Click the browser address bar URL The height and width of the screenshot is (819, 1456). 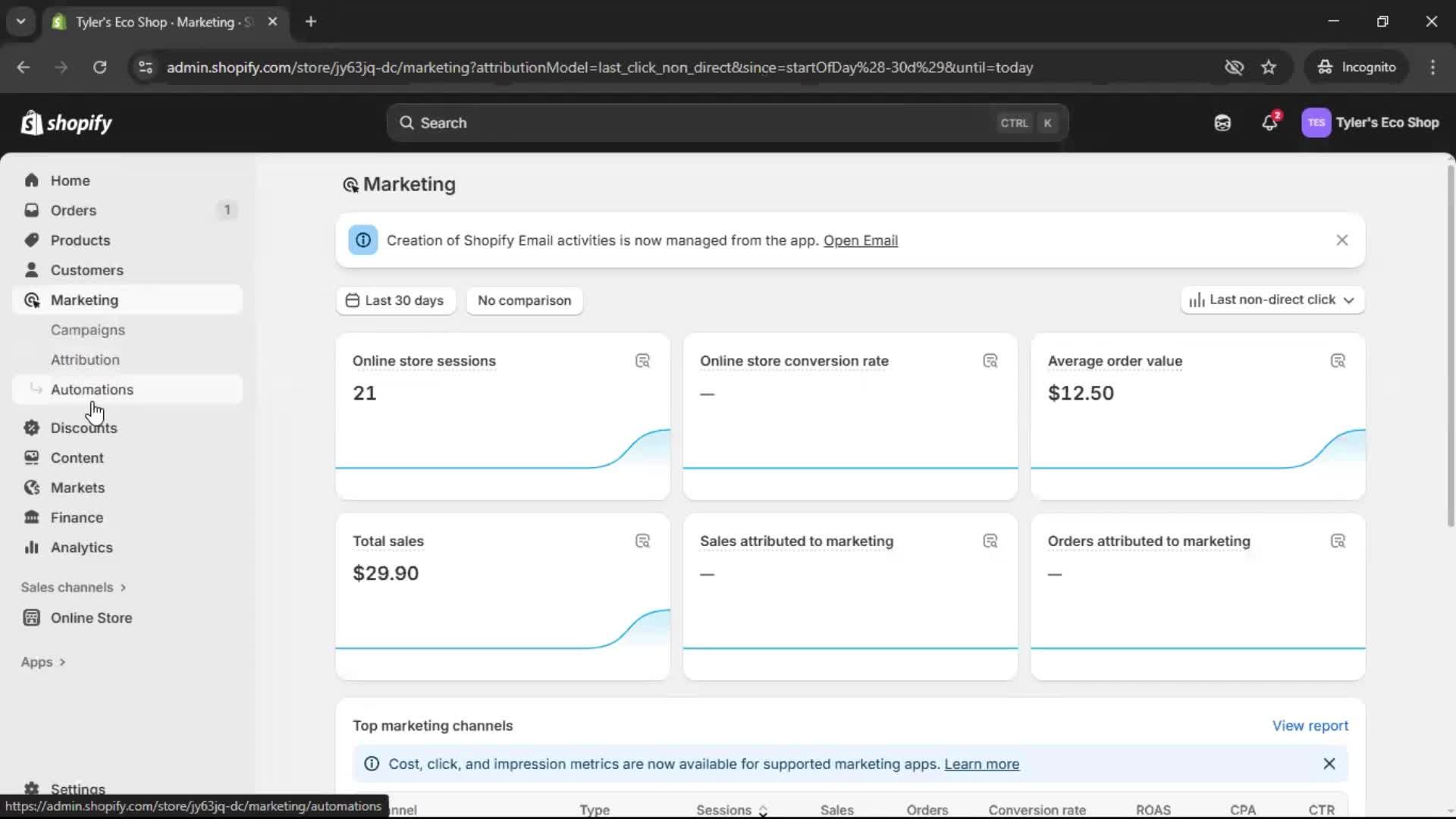coord(599,67)
